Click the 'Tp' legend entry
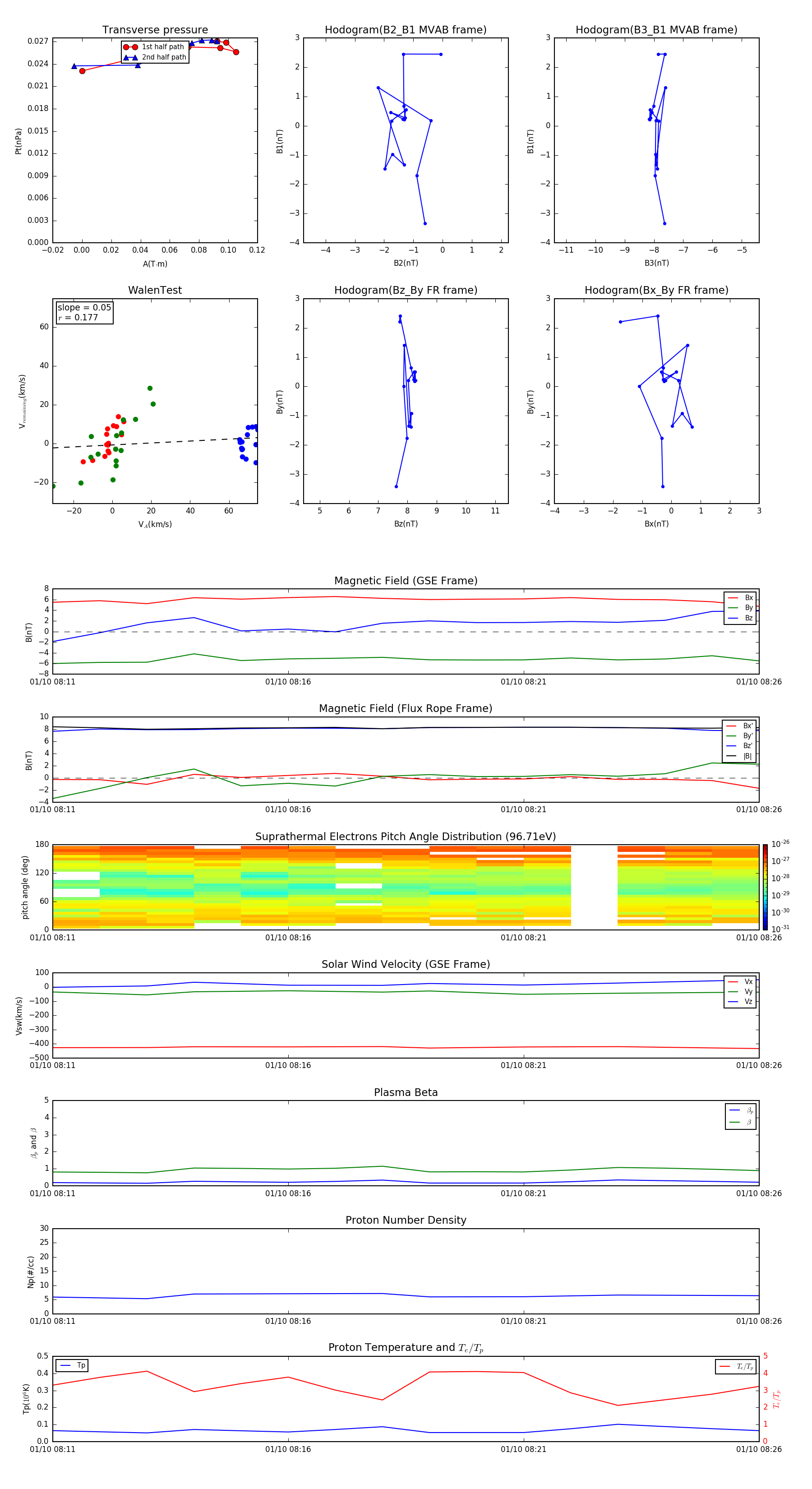 (73, 1365)
